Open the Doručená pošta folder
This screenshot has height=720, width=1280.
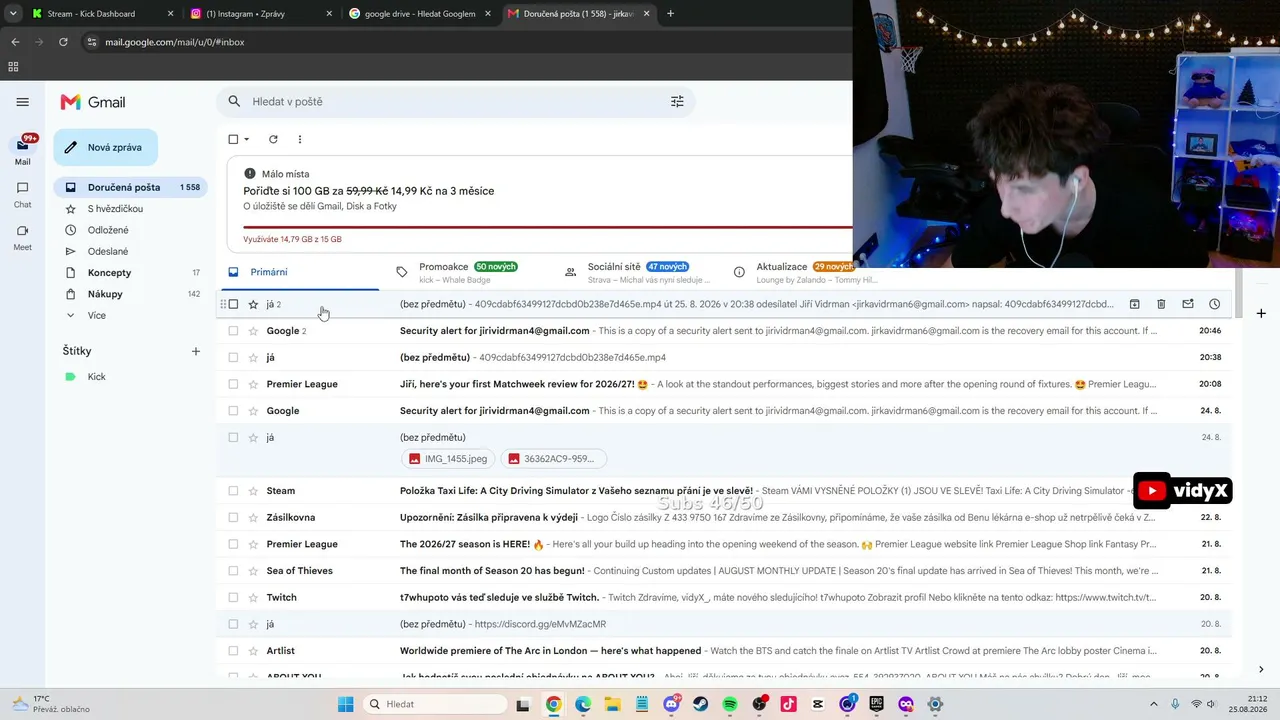[131, 187]
